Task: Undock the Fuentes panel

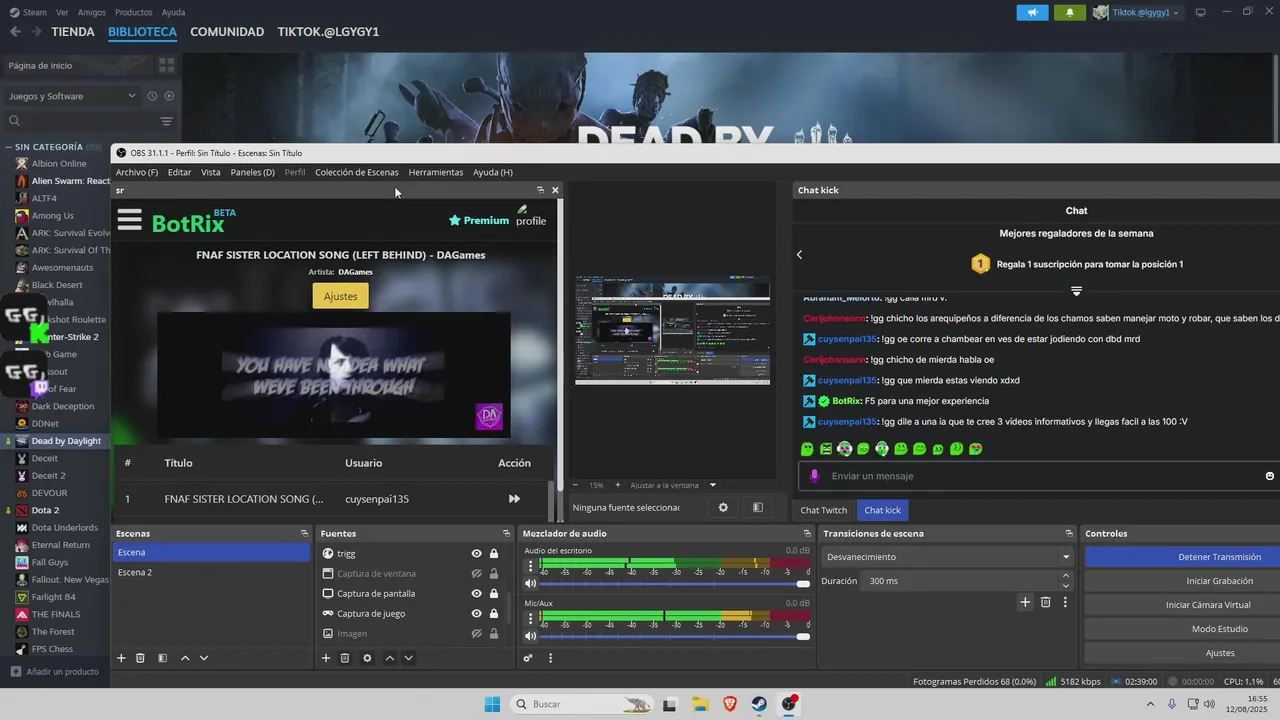Action: (x=507, y=533)
